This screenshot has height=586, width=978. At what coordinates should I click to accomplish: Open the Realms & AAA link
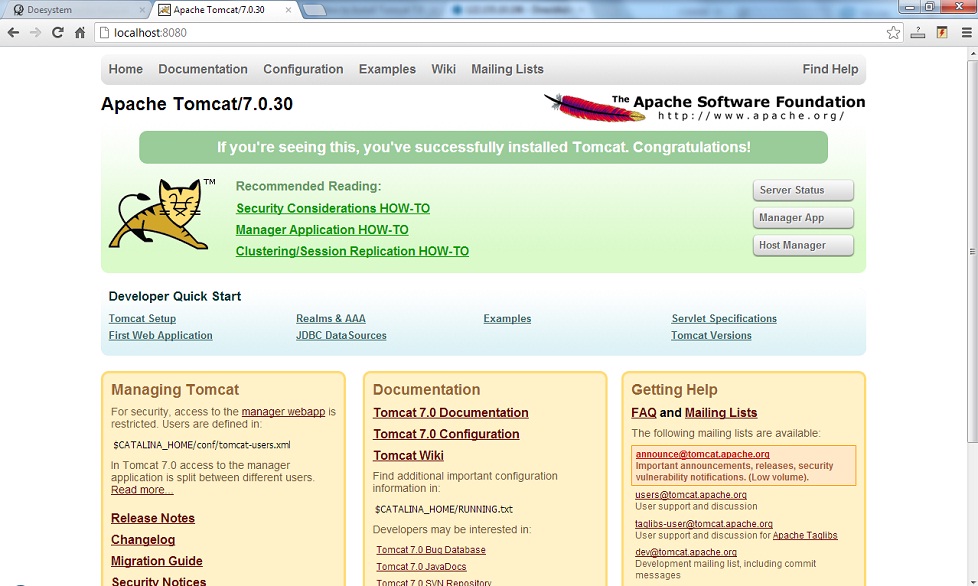point(331,319)
